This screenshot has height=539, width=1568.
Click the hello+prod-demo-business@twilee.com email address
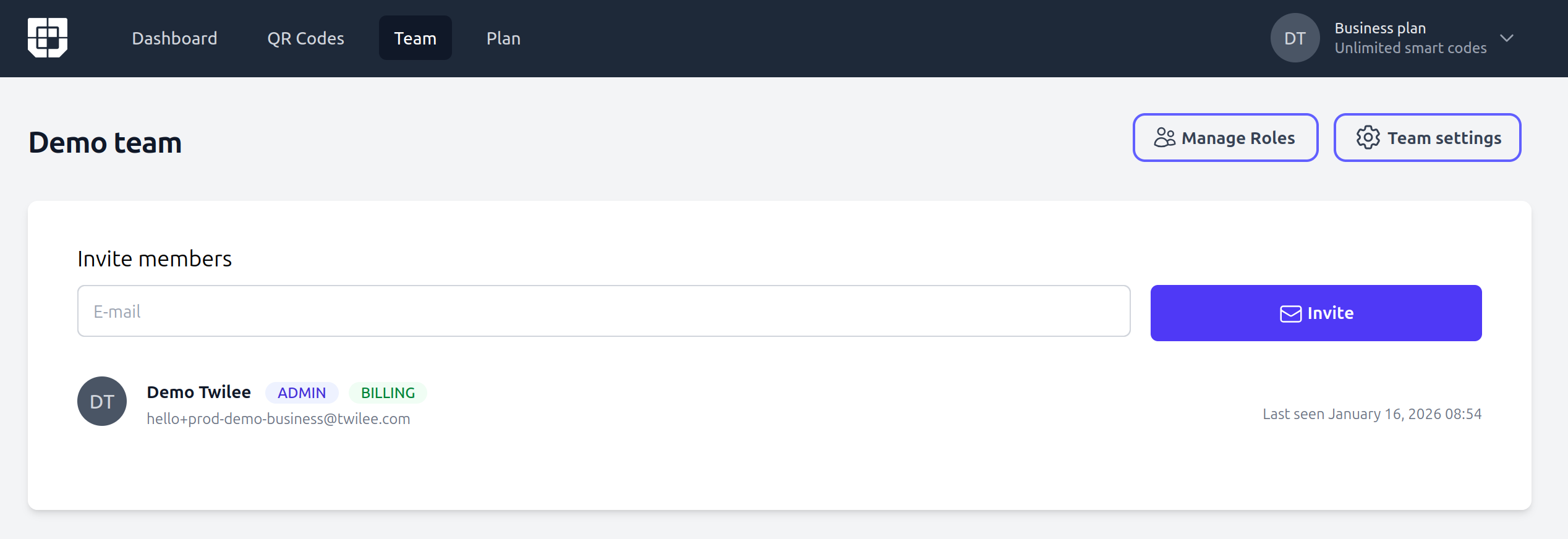click(278, 418)
